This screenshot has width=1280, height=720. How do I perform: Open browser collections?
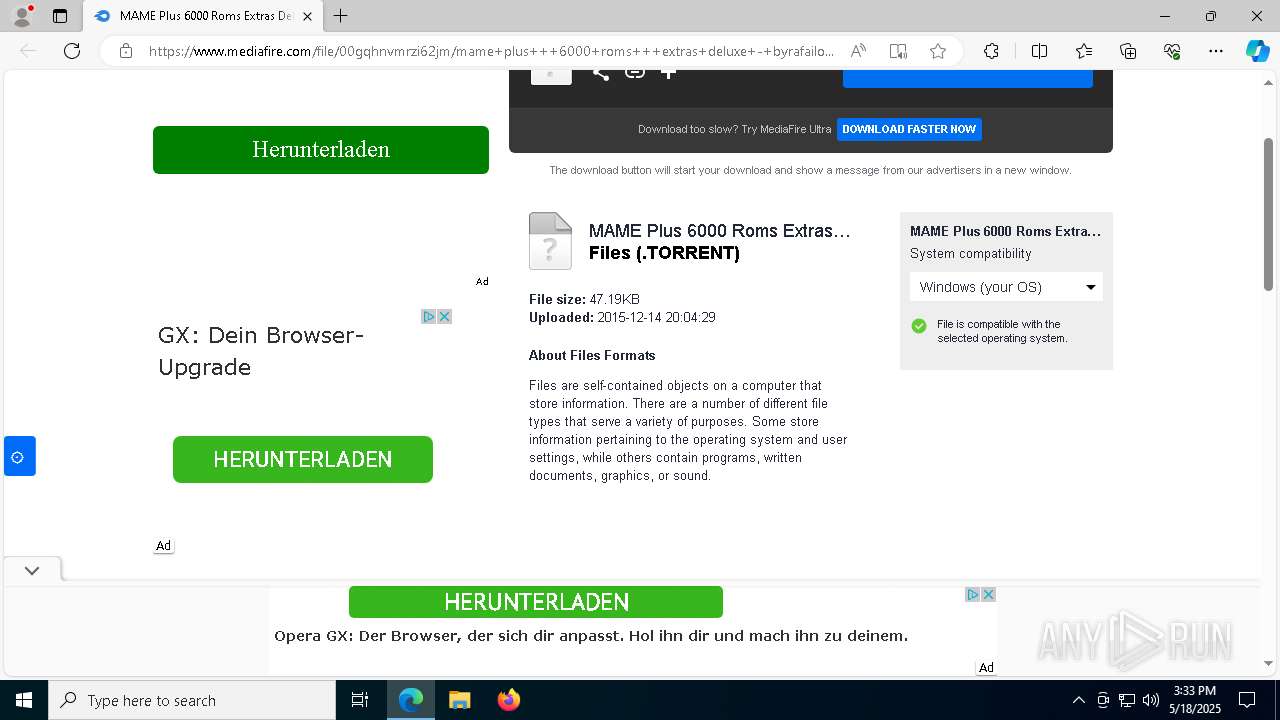coord(1128,51)
